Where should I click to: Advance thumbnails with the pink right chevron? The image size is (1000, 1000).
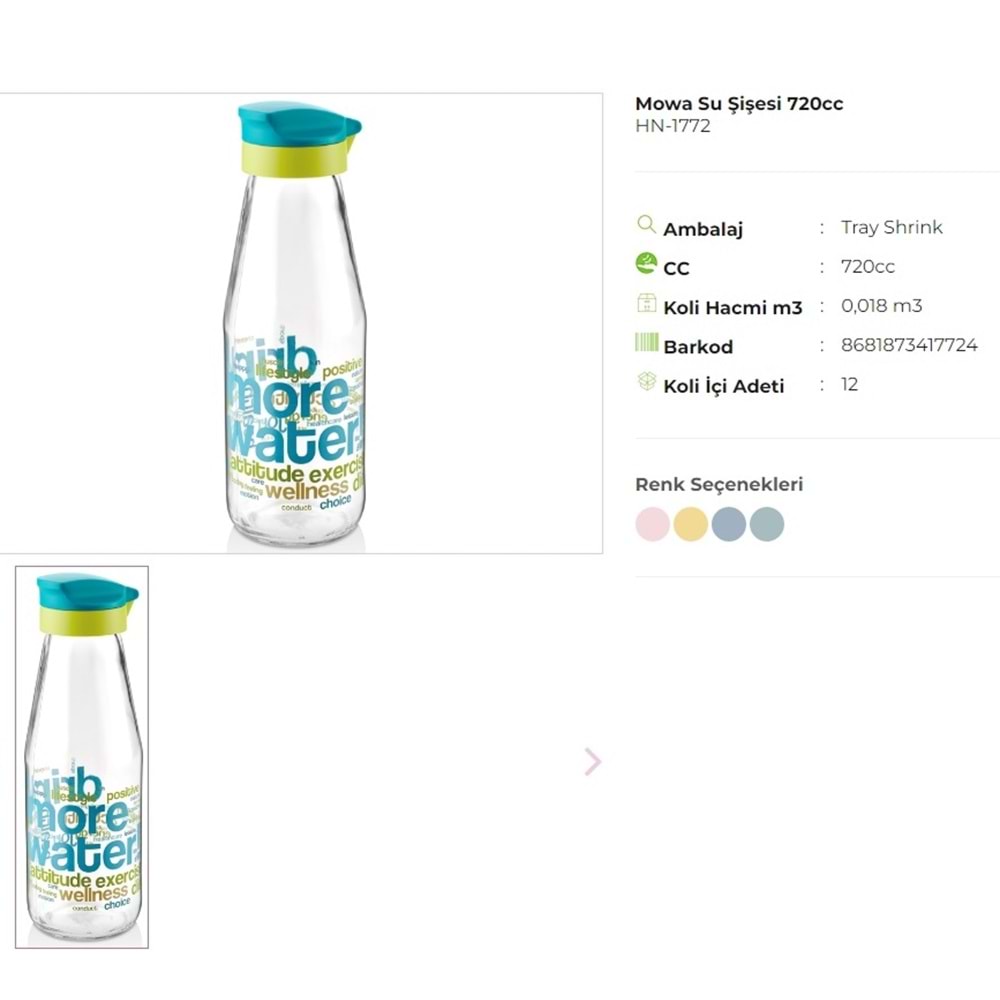pyautogui.click(x=592, y=761)
